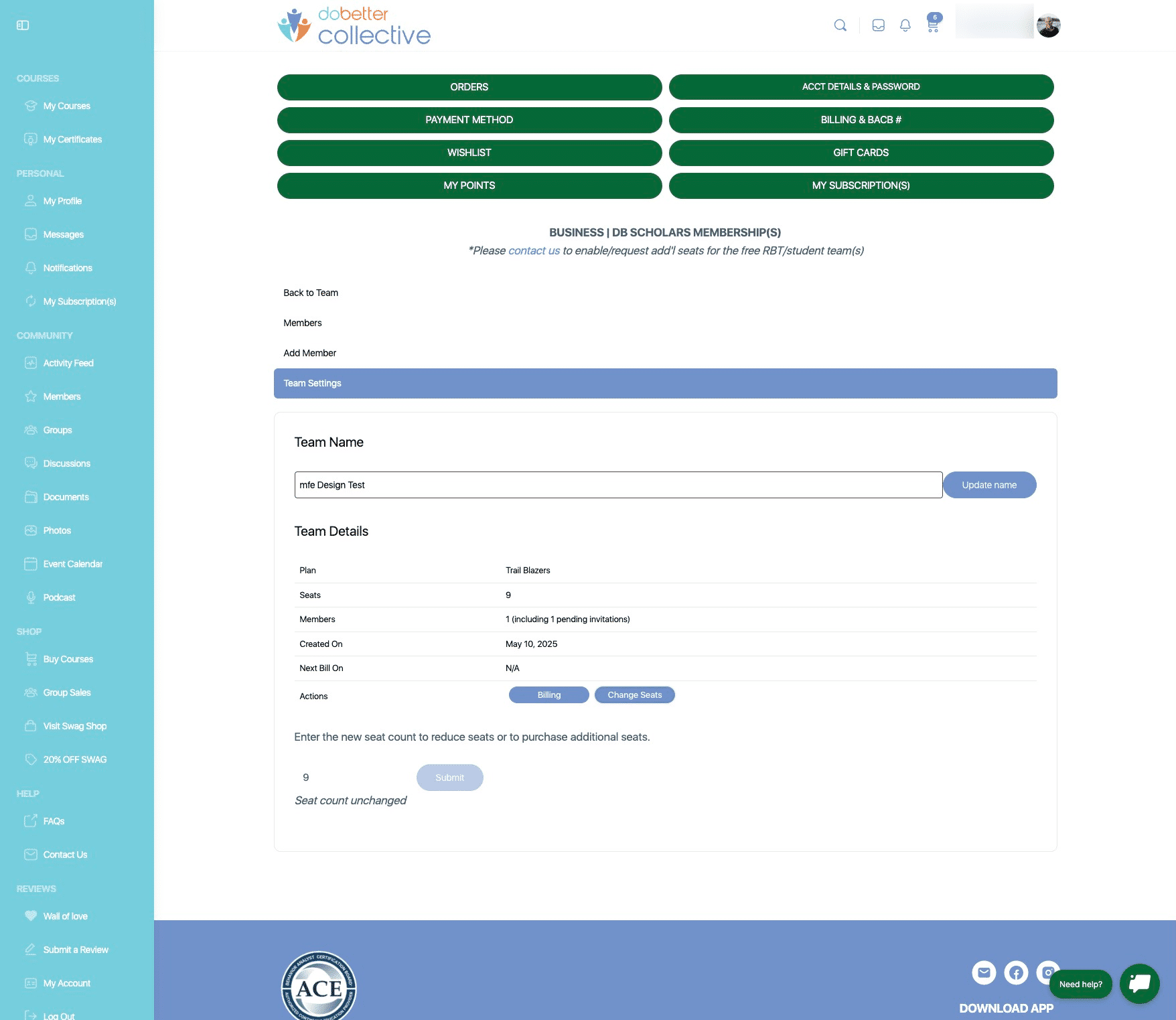Open the team Members section
This screenshot has width=1176, height=1020.
[303, 323]
